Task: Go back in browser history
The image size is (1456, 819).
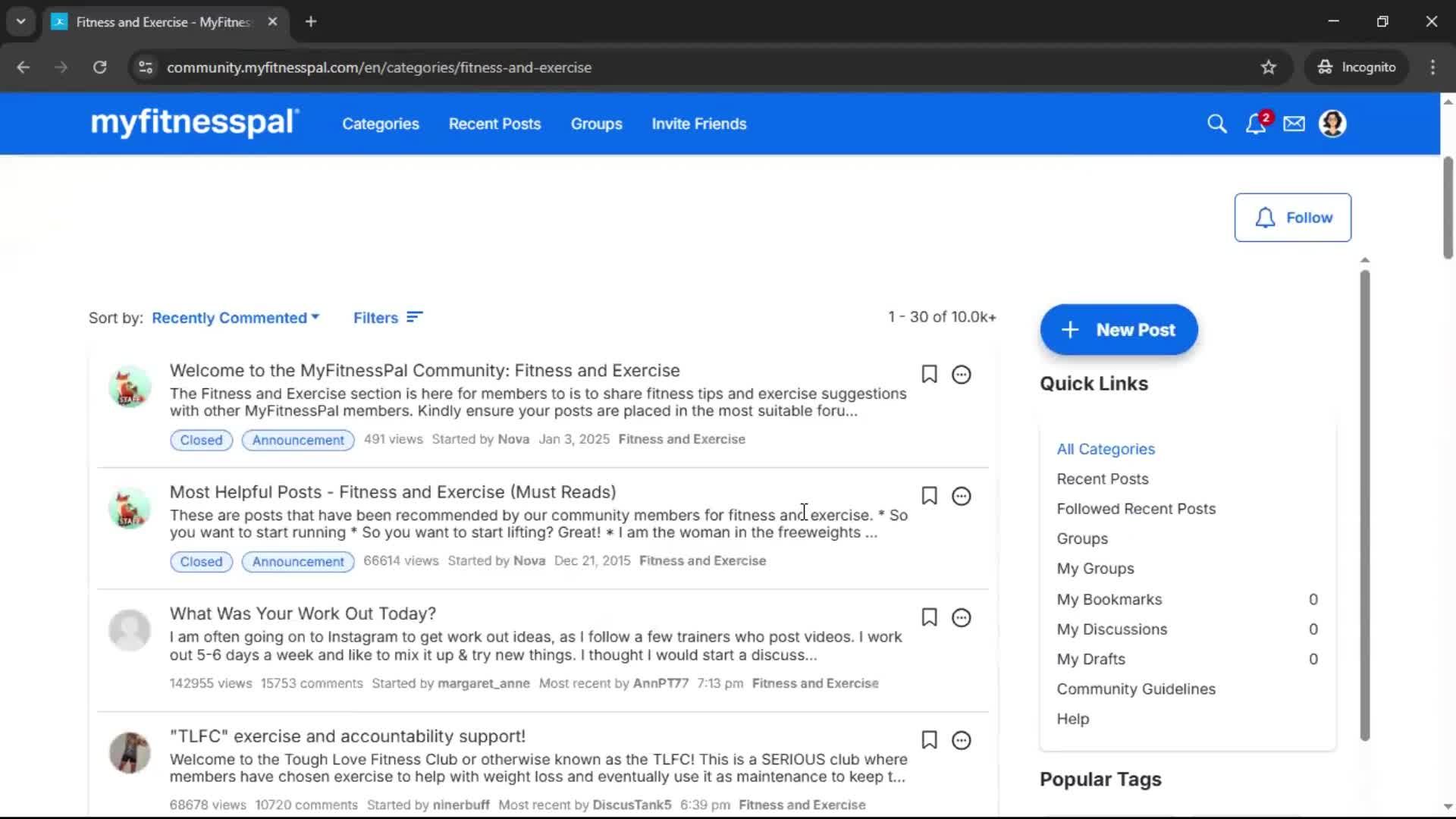Action: point(23,67)
